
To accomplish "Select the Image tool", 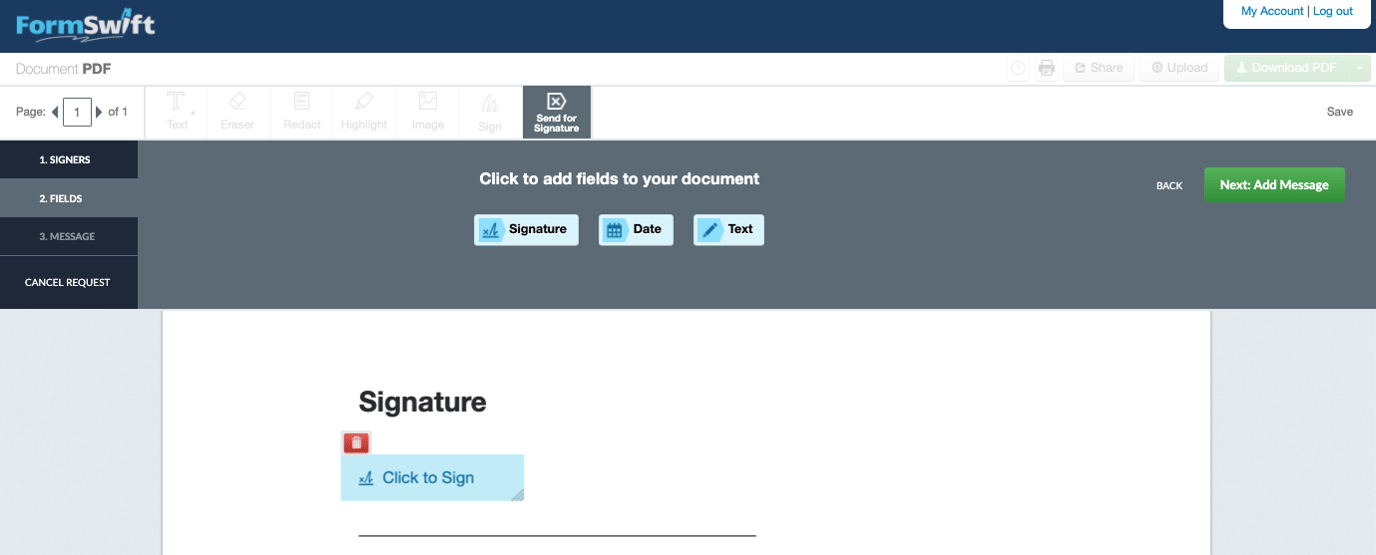I will coord(428,112).
